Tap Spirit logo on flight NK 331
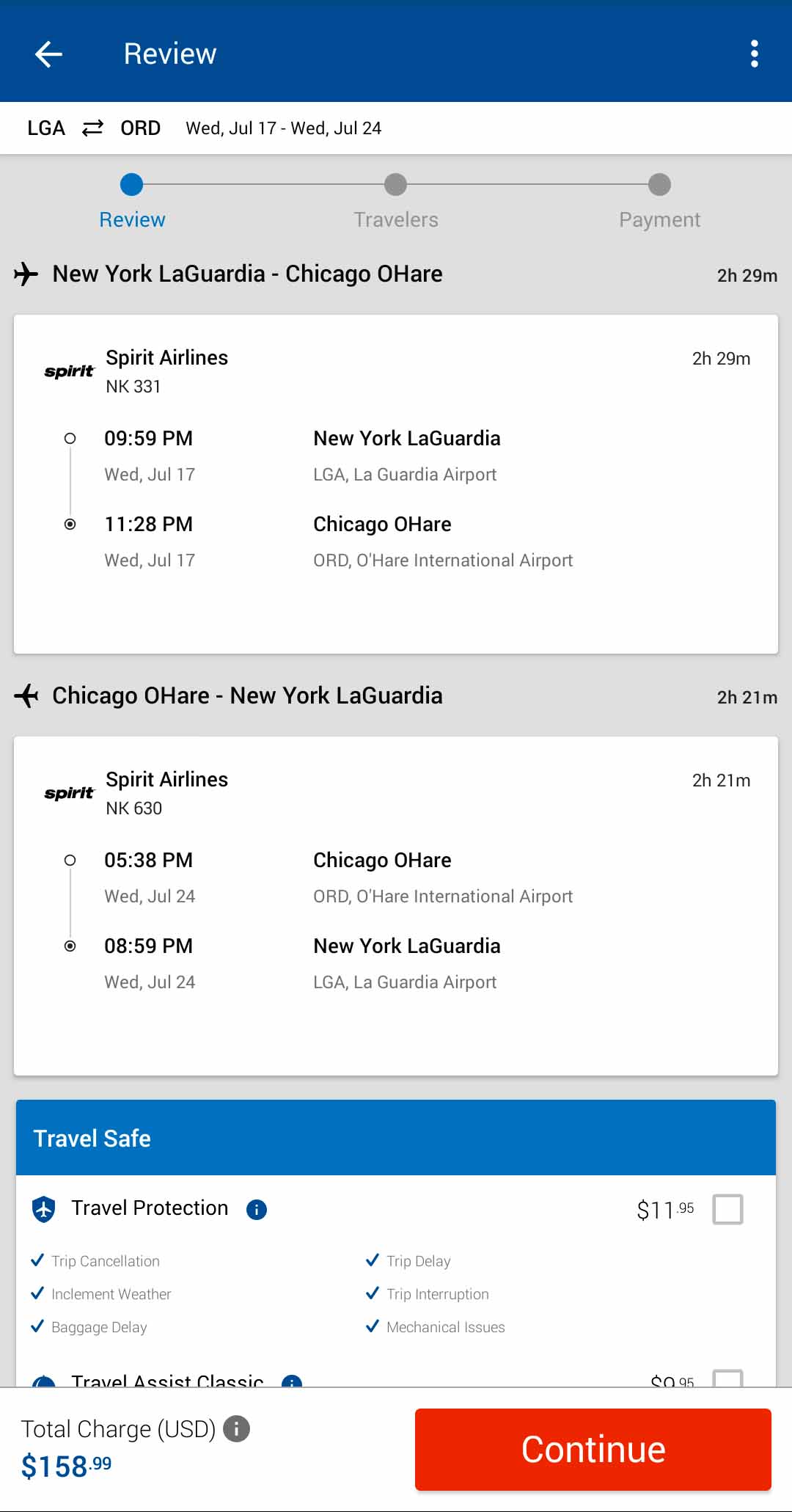 click(70, 372)
